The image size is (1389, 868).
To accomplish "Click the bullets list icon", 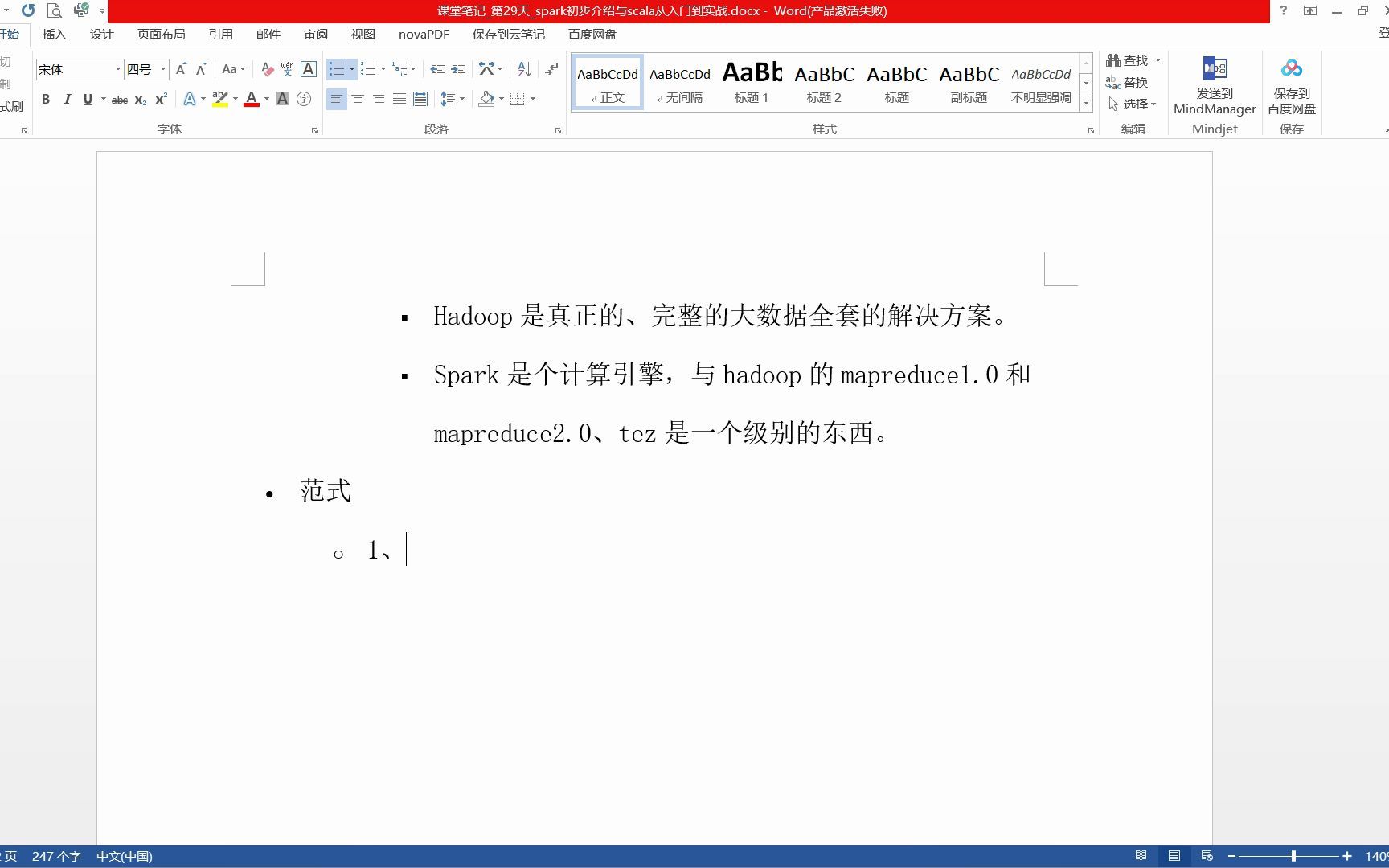I will pos(337,69).
